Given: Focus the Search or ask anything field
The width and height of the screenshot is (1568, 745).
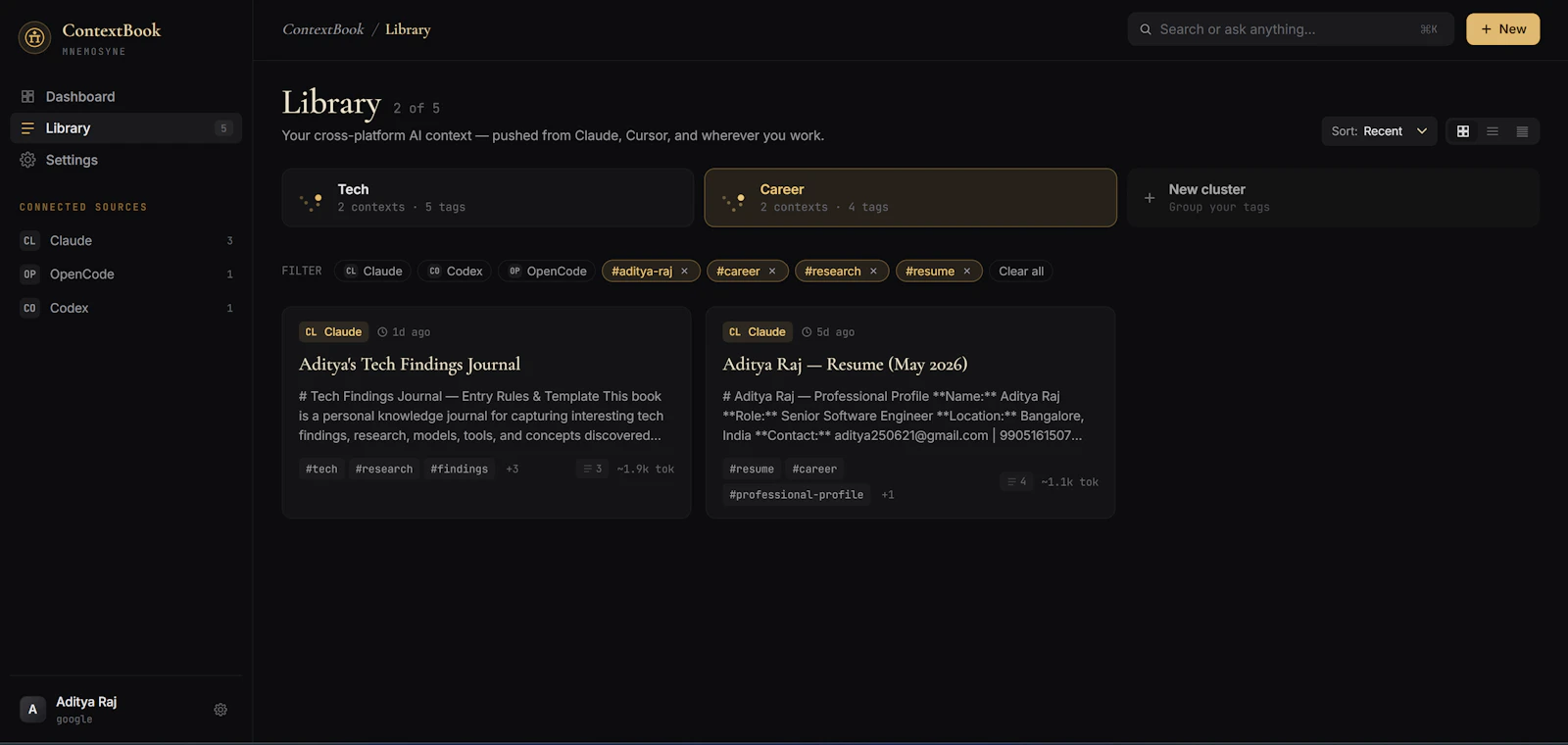Looking at the screenshot, I should 1291,29.
